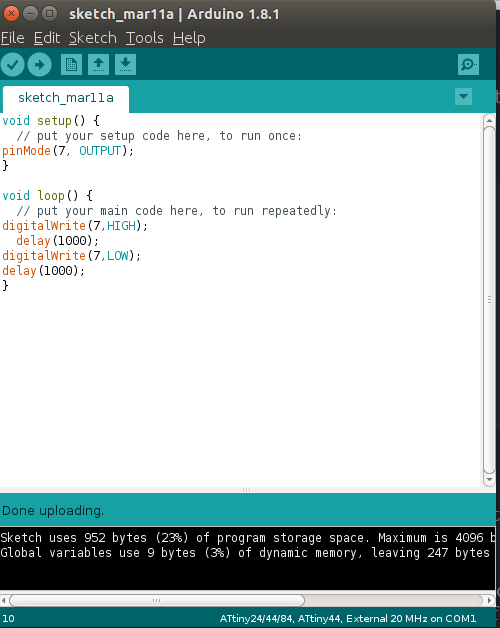
Task: Click the 'Sketch uses 952 bytes' console line
Action: point(248,538)
